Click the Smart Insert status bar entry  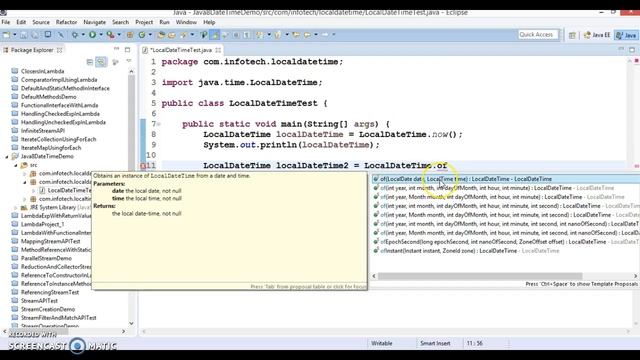pyautogui.click(x=435, y=344)
